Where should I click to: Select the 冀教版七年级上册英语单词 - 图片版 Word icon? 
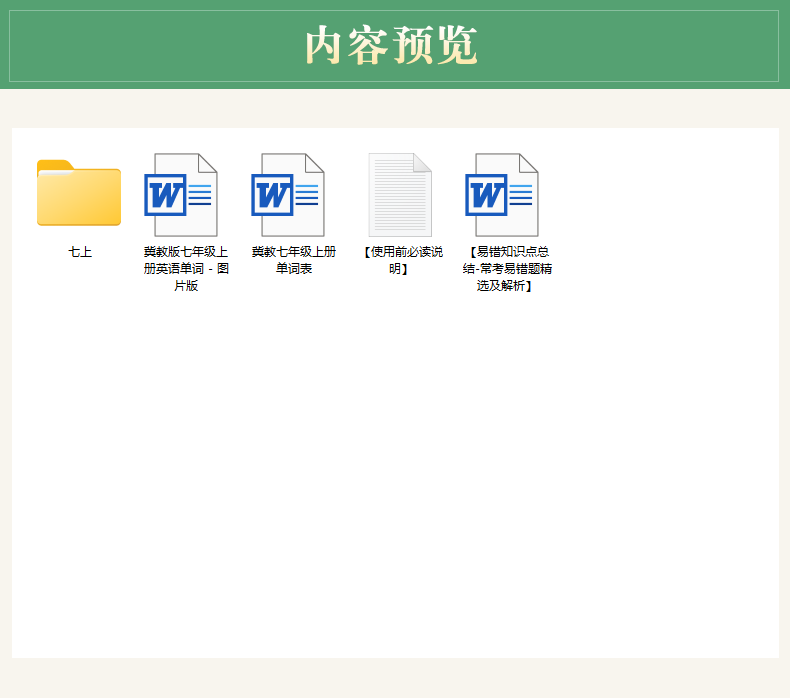click(181, 195)
